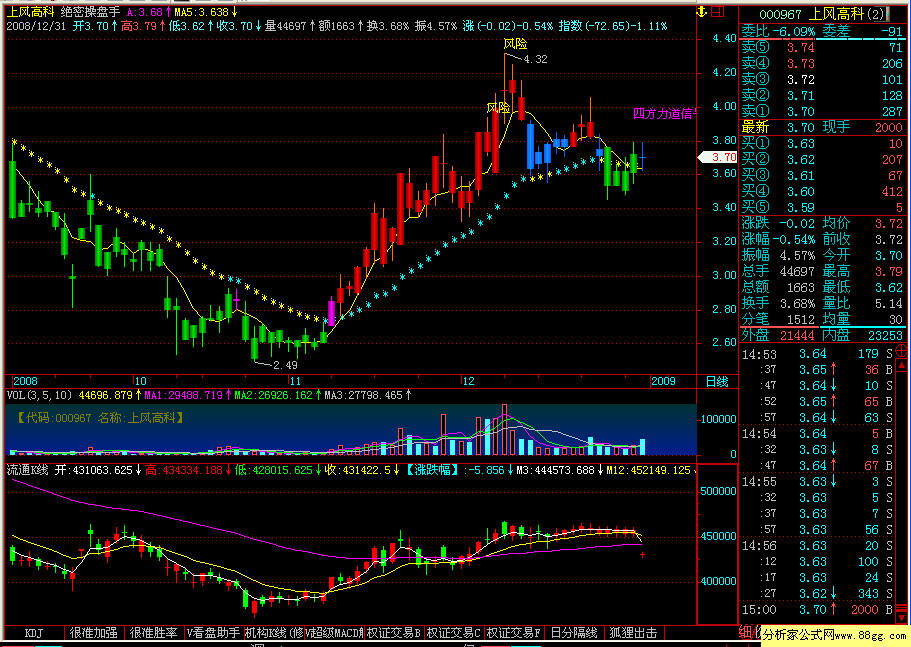Switch to the 很准胜率 tab
The width and height of the screenshot is (911, 647).
154,633
